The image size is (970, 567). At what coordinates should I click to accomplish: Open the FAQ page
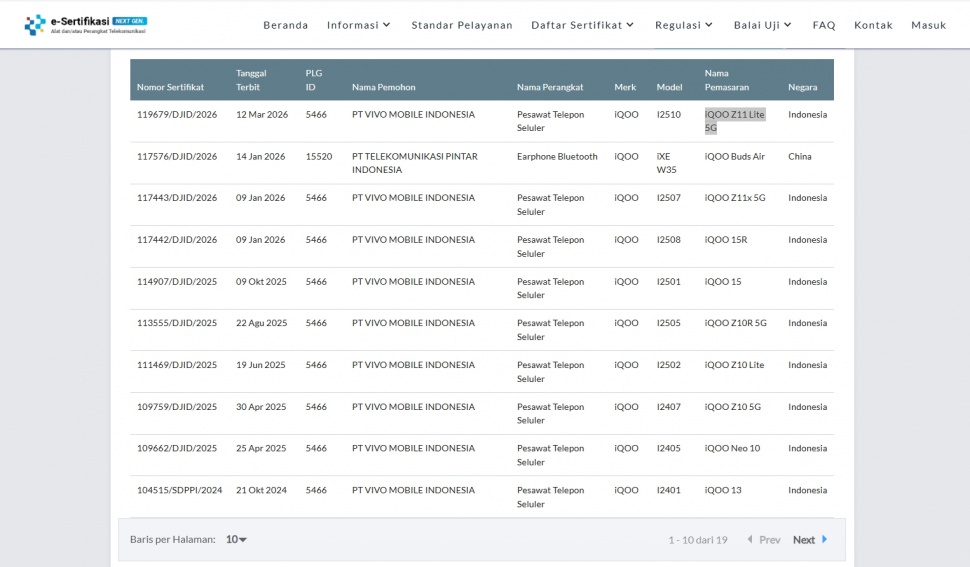(x=824, y=25)
